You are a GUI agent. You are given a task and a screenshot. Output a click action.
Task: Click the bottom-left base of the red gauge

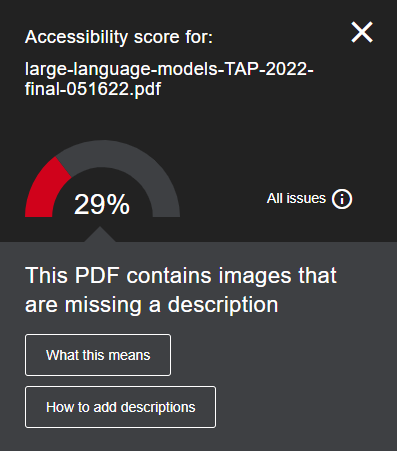click(x=39, y=210)
